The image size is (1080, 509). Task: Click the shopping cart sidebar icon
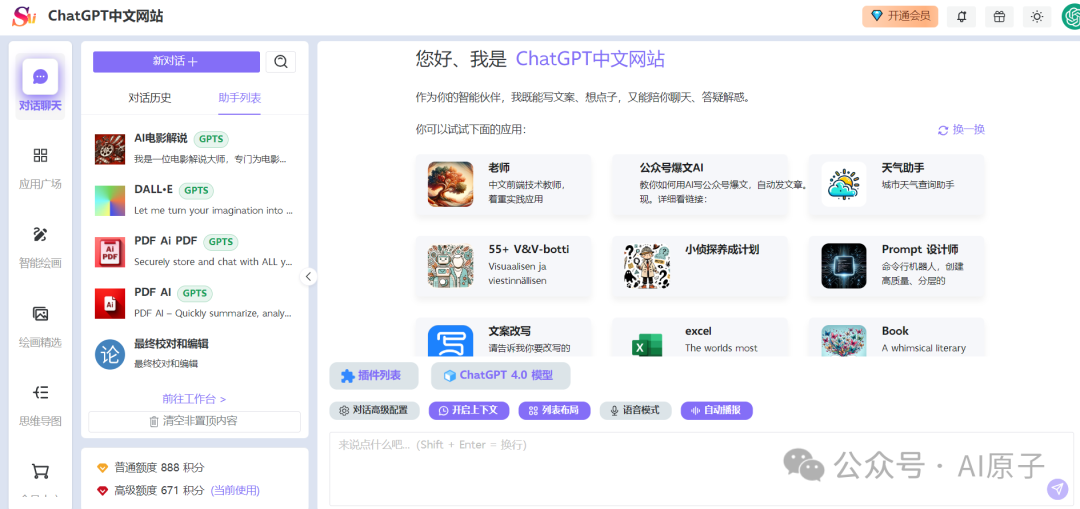coord(40,472)
